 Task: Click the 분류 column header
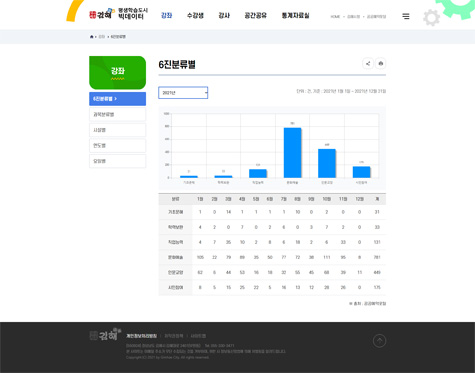point(175,199)
